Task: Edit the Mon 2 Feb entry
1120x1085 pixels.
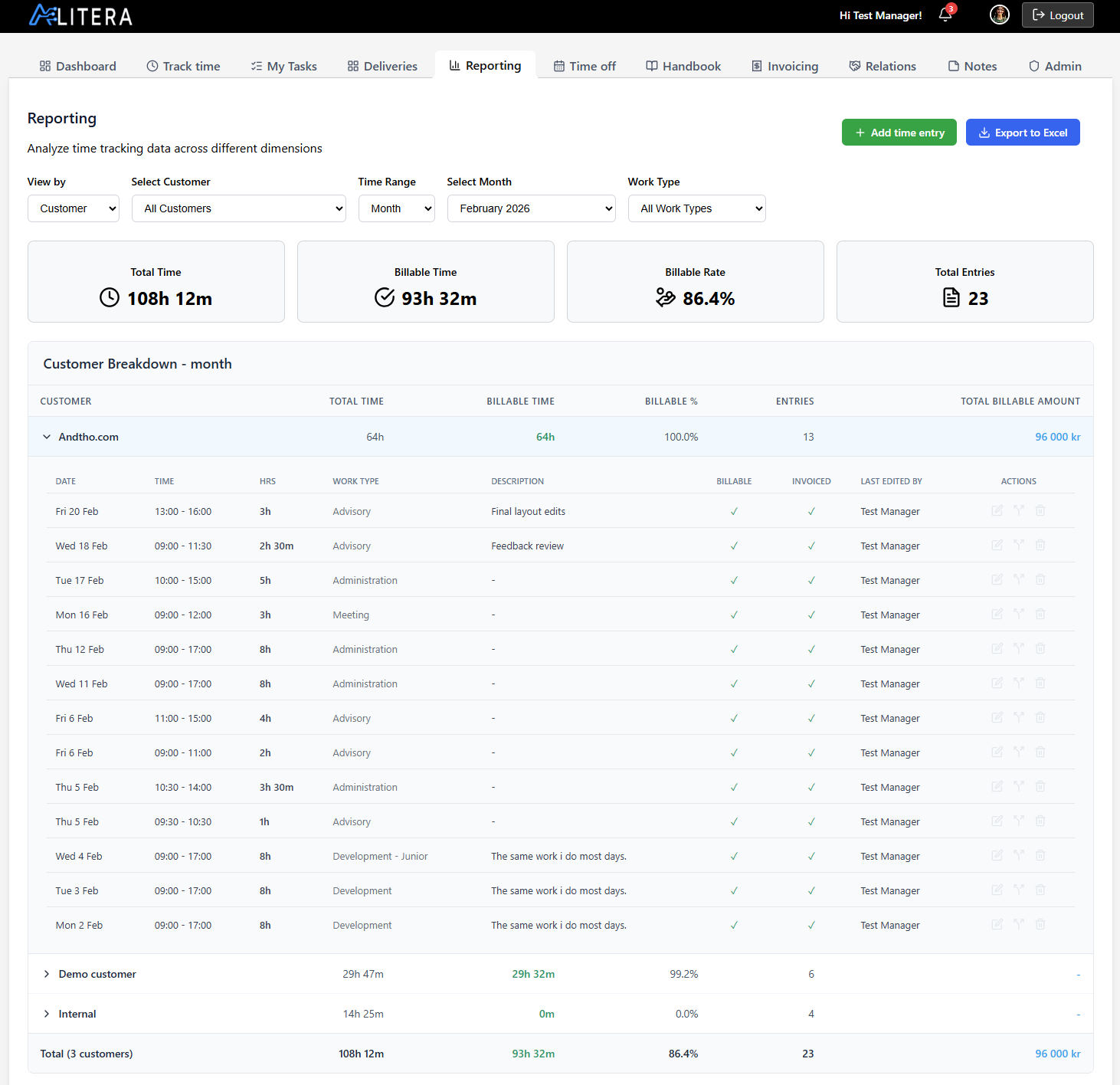Action: coord(997,924)
